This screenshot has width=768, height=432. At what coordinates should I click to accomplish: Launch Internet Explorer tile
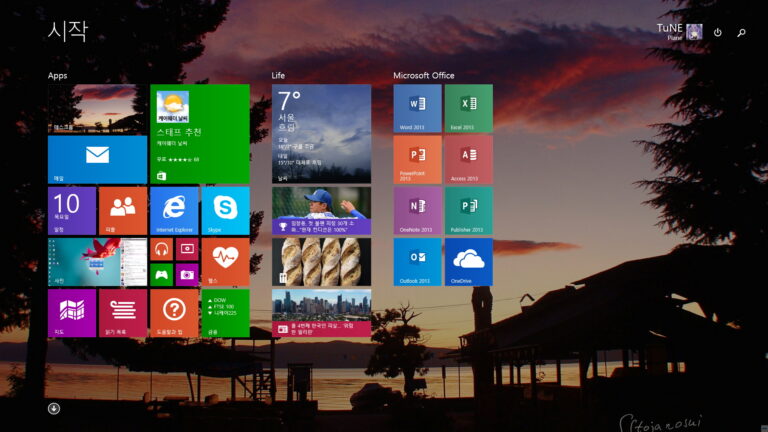pos(174,211)
